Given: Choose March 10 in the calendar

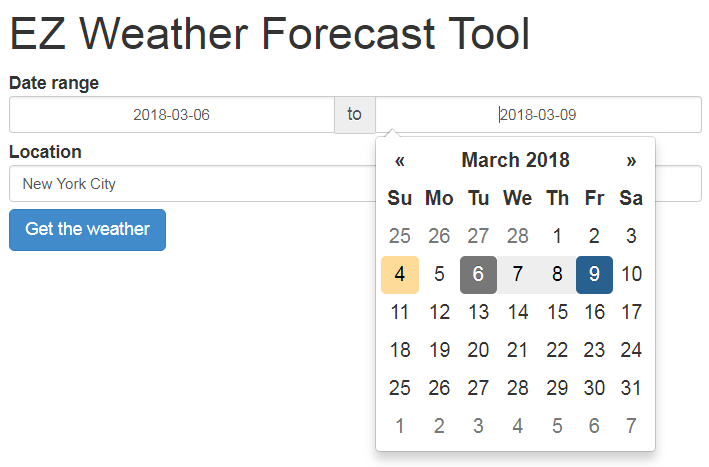Looking at the screenshot, I should tap(631, 274).
